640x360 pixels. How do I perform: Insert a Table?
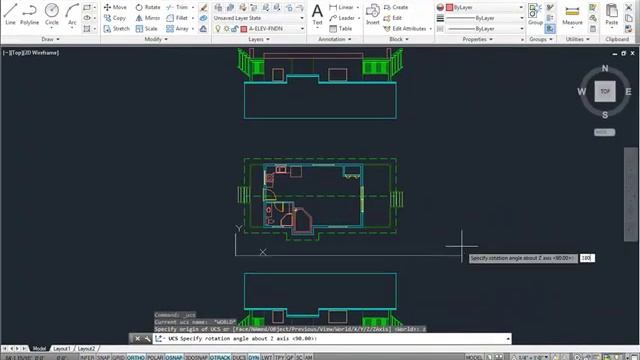pos(341,29)
